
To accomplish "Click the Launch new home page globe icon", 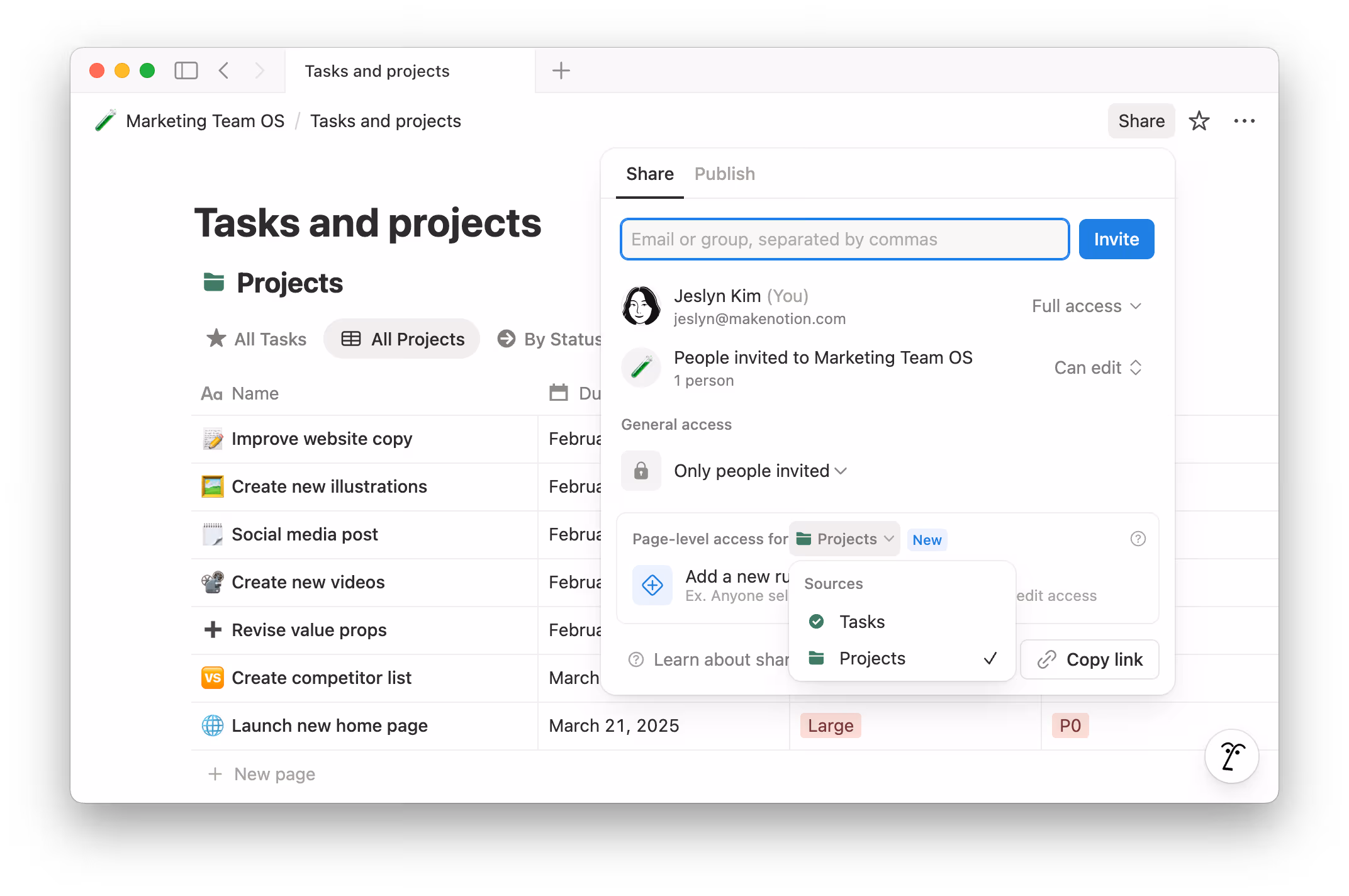I will (x=213, y=725).
